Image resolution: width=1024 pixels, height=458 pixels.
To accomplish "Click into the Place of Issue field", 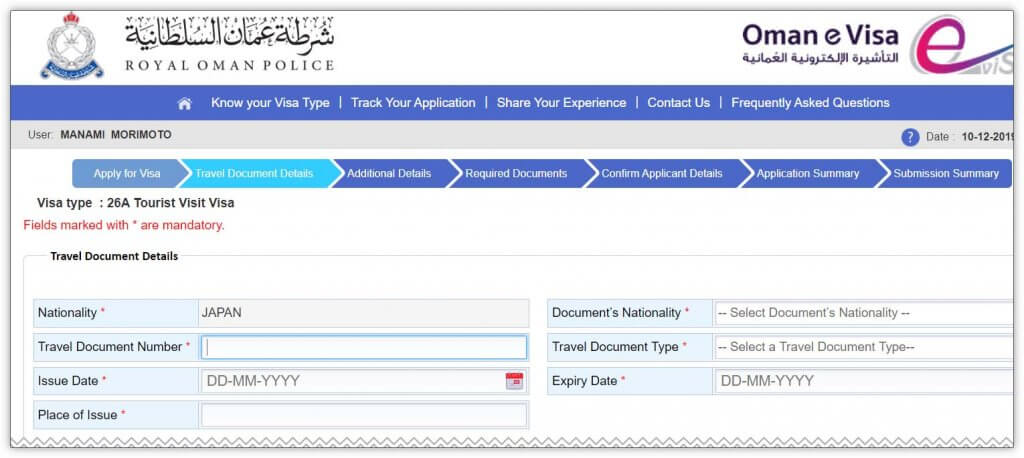I will coord(364,415).
